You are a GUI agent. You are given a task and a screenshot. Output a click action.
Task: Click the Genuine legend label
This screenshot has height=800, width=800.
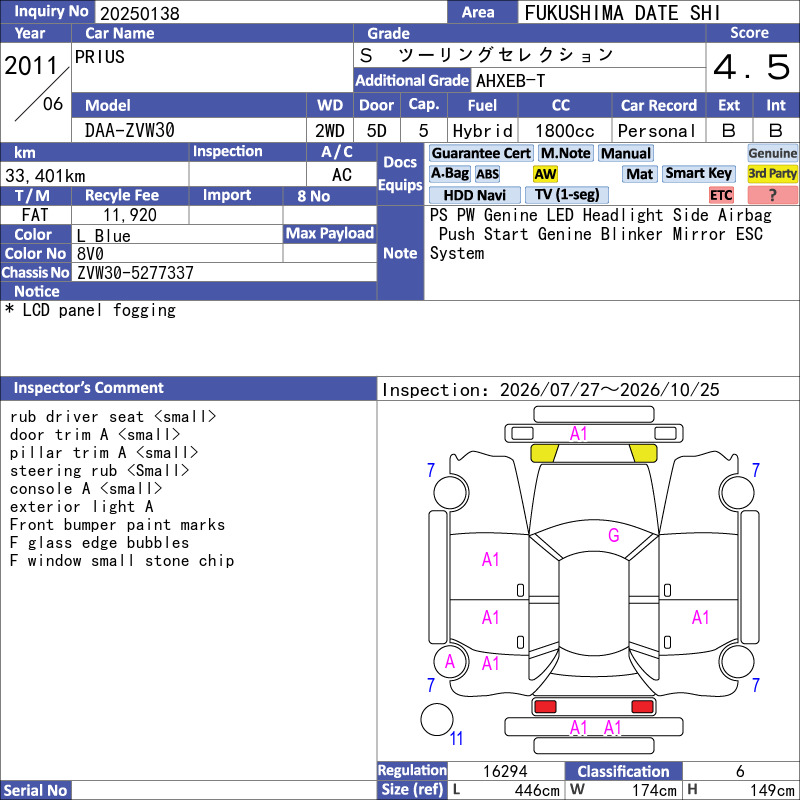click(772, 154)
